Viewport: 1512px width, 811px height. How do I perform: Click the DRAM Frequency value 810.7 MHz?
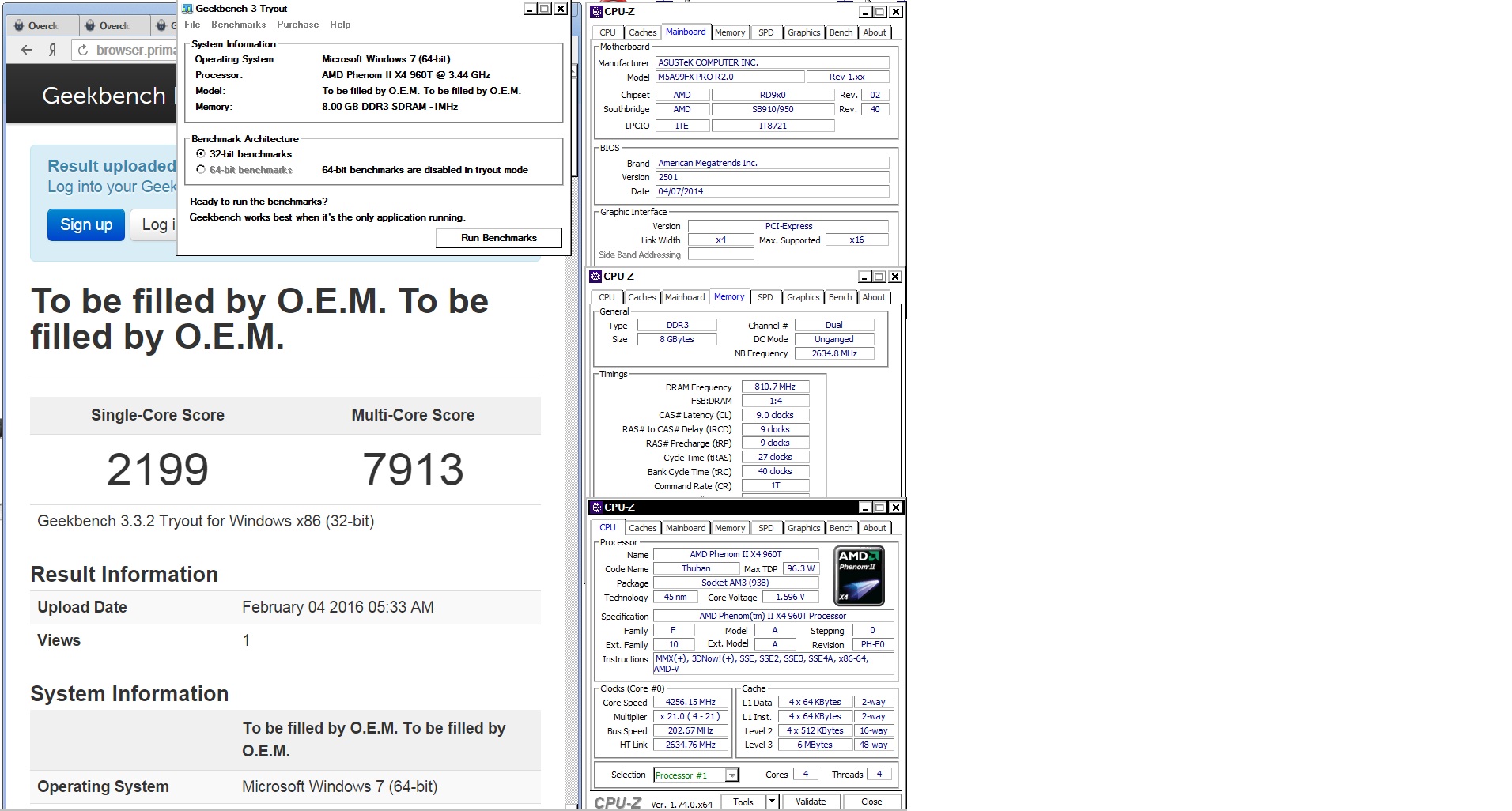pos(775,387)
